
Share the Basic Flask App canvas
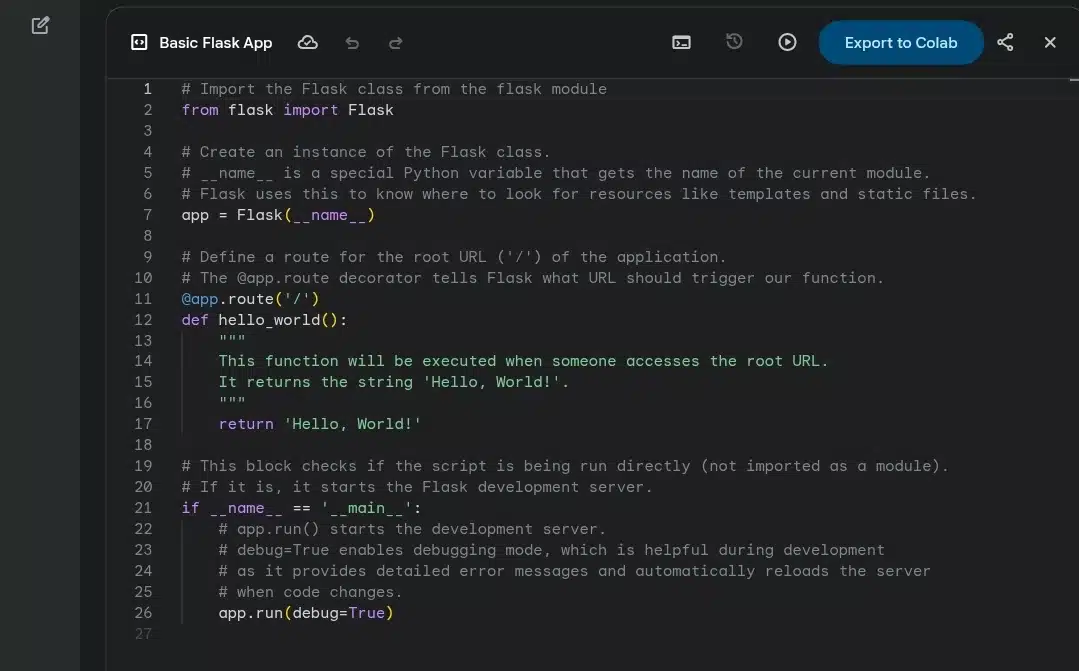tap(1005, 43)
